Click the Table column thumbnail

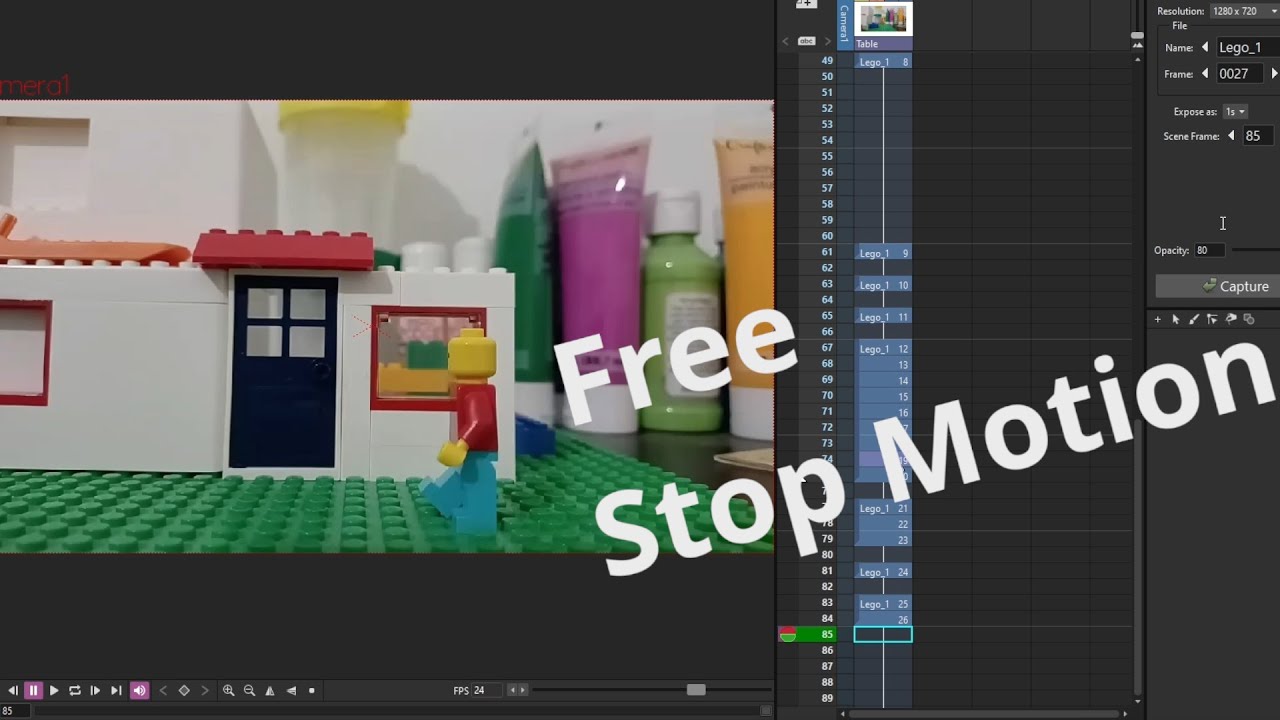(883, 18)
